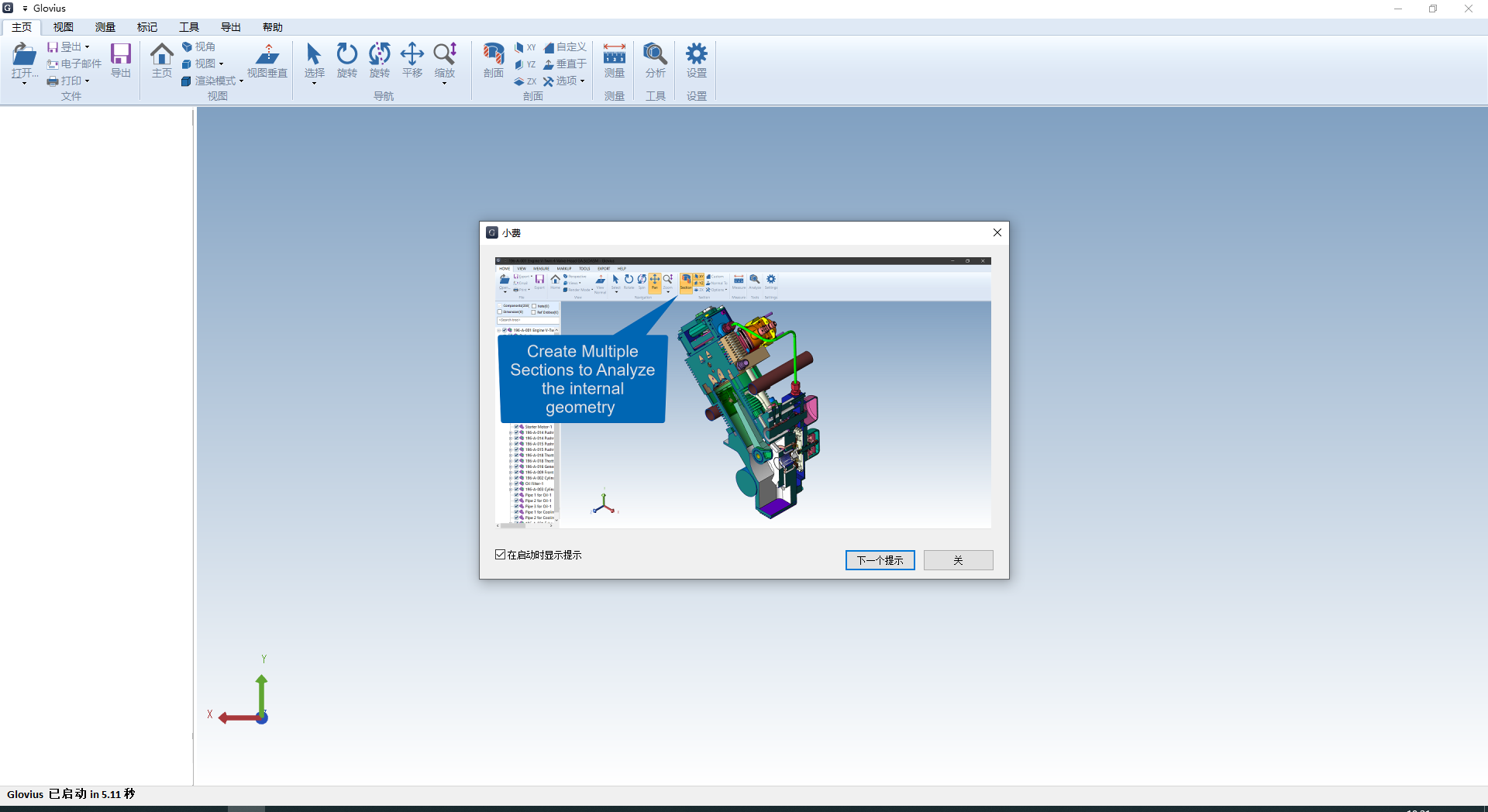Uncheck 在启动时显示提示 checkbox
1488x812 pixels.
point(501,555)
